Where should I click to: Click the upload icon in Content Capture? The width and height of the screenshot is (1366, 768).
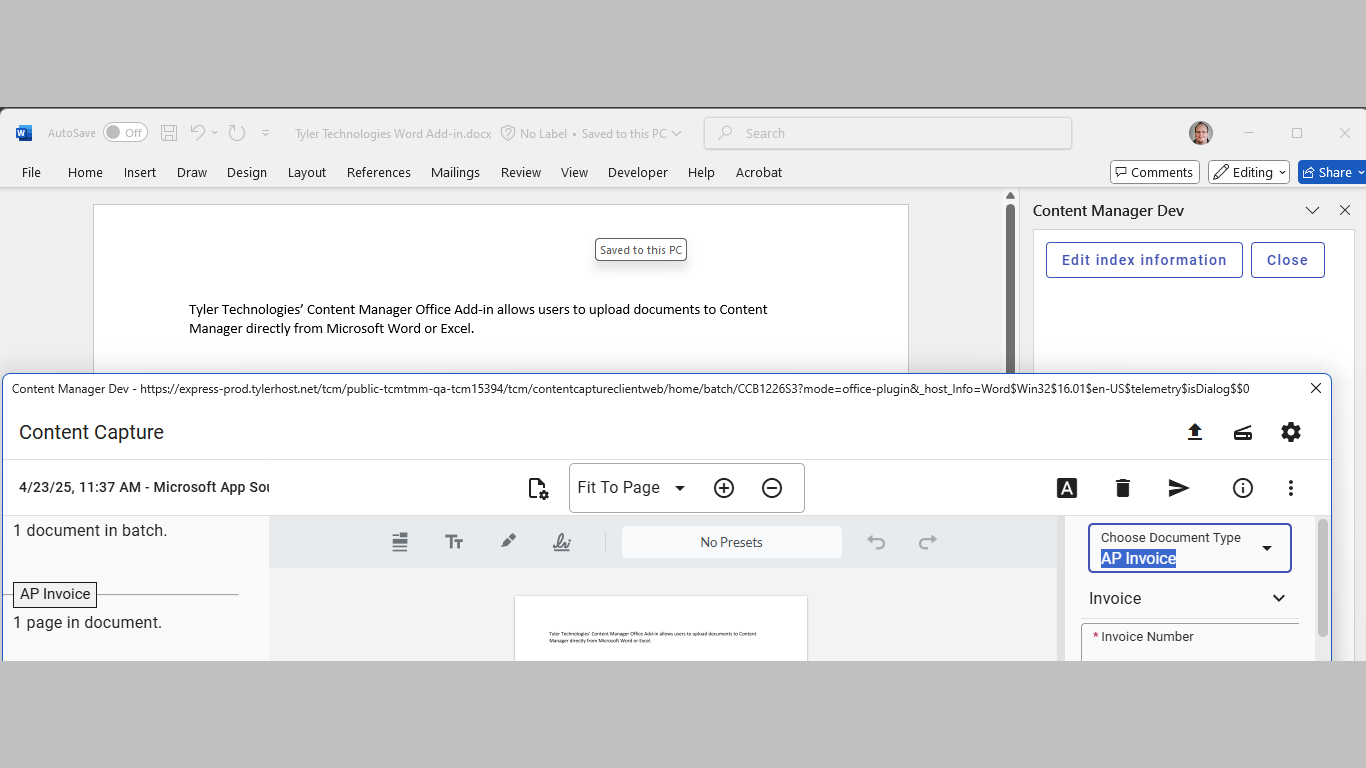pyautogui.click(x=1194, y=432)
